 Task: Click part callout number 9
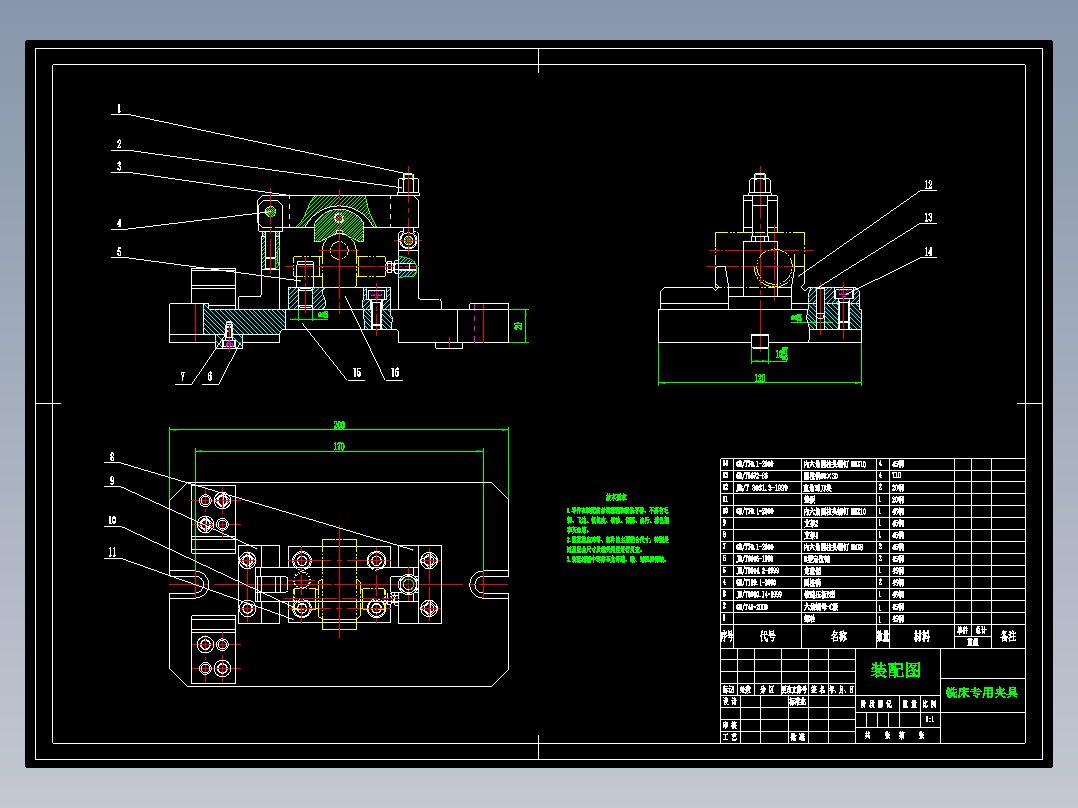click(x=112, y=481)
